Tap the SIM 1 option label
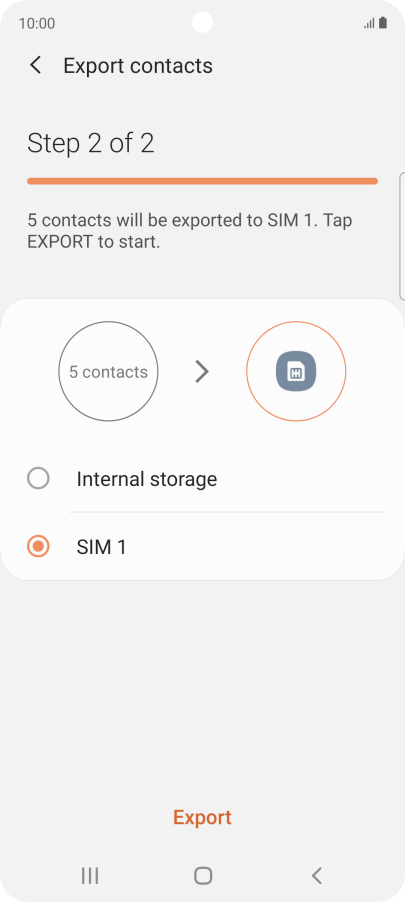Viewport: 405px width, 902px height. [101, 546]
